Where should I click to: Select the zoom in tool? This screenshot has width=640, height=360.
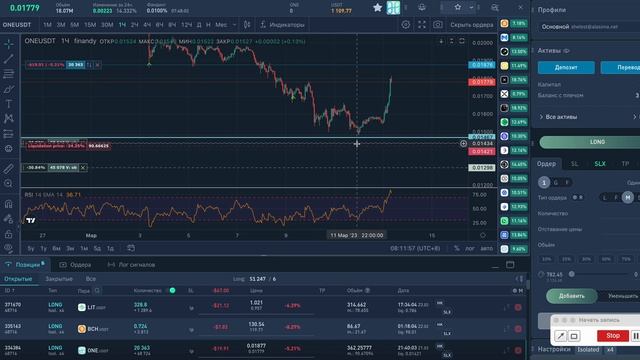(9, 183)
